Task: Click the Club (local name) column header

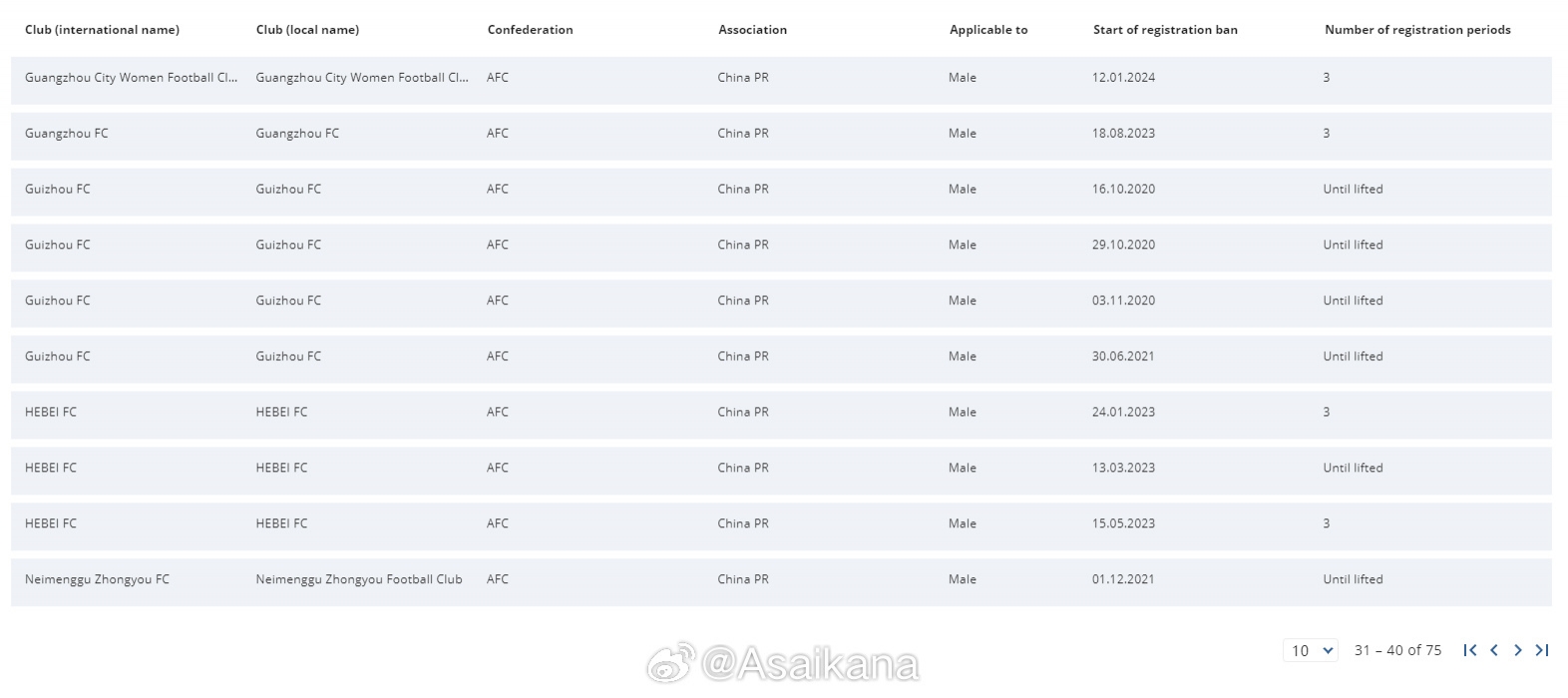Action: [x=307, y=30]
